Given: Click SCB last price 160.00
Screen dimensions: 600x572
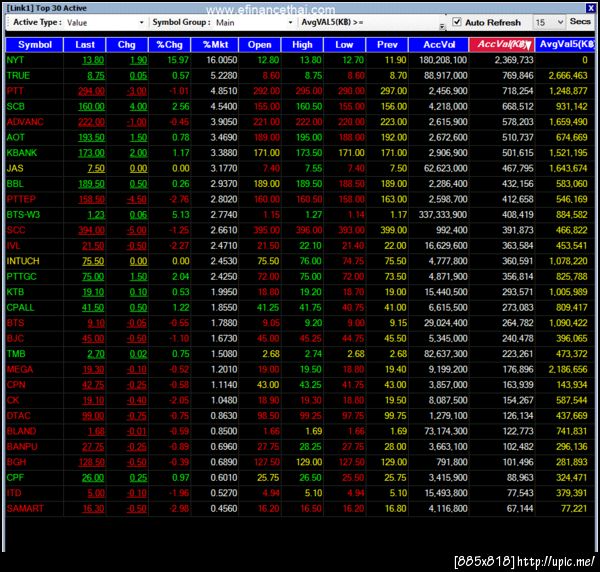Looking at the screenshot, I should click(x=91, y=106).
